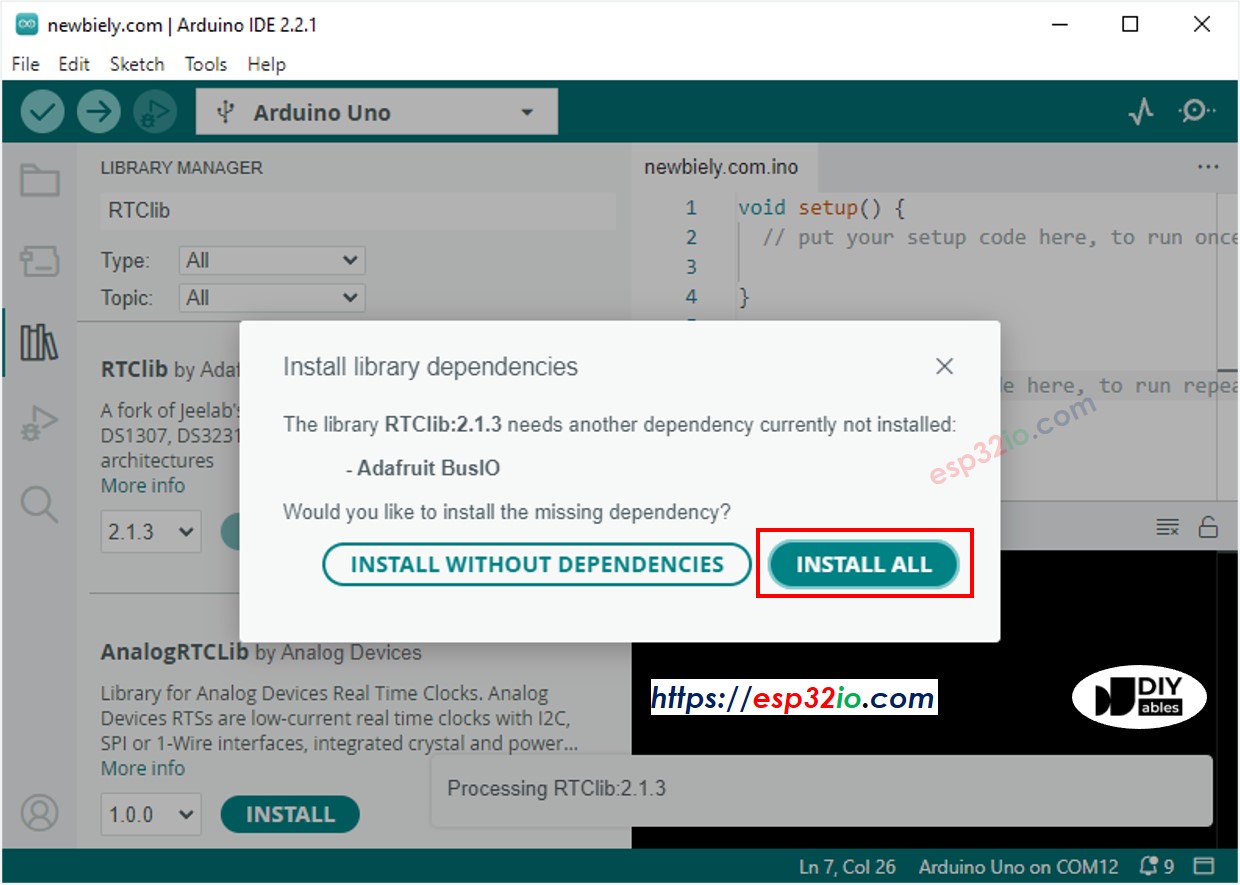1240x885 pixels.
Task: Click INSTALL WITHOUT DEPENDENCIES button
Action: pyautogui.click(x=536, y=565)
